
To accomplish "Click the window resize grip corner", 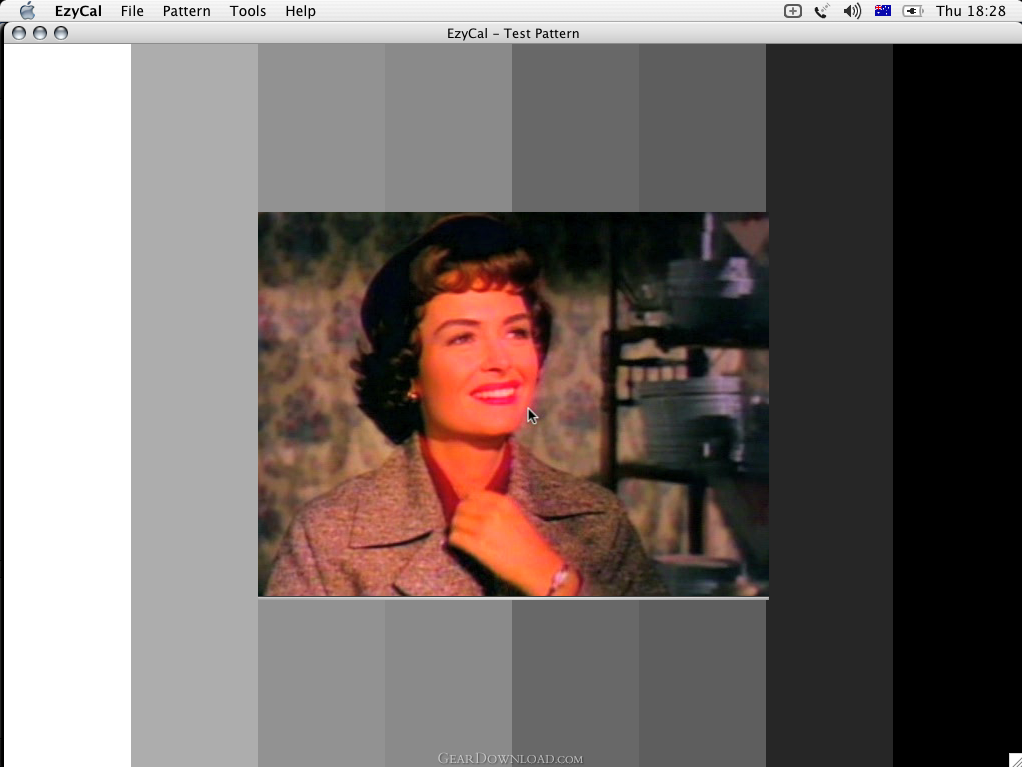I will point(1015,760).
